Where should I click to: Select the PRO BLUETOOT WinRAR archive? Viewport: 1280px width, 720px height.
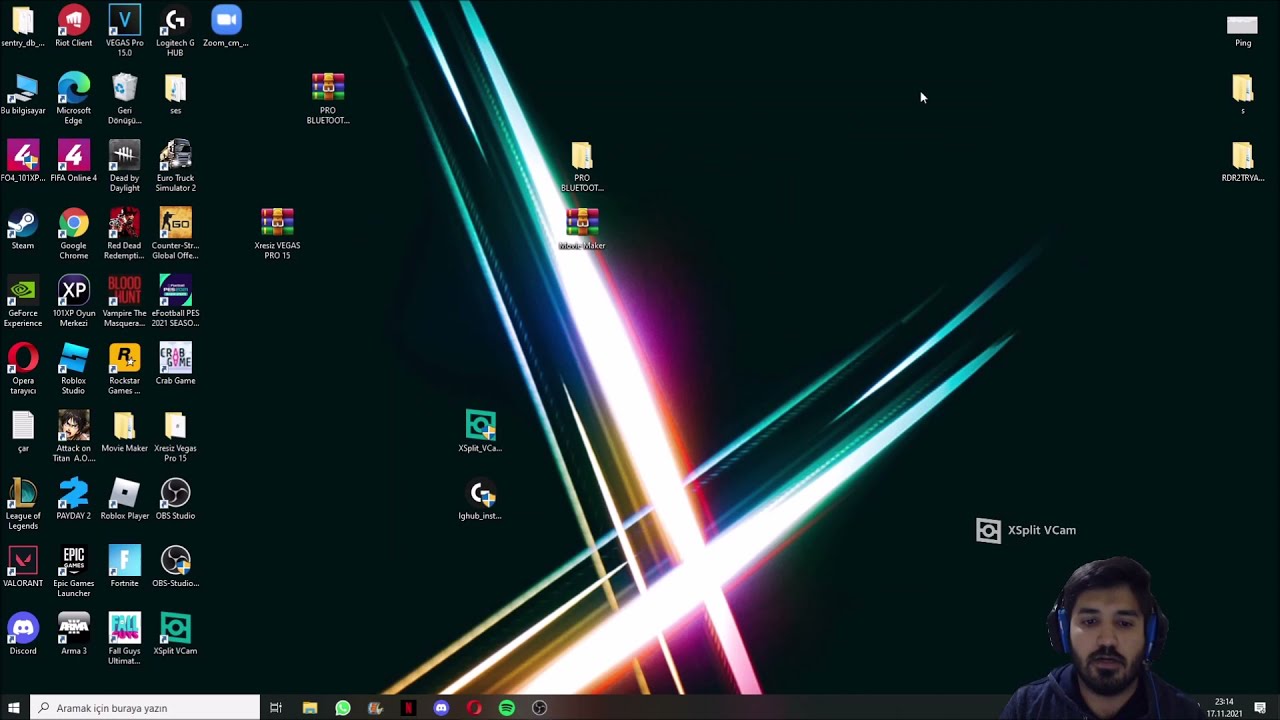tap(328, 99)
